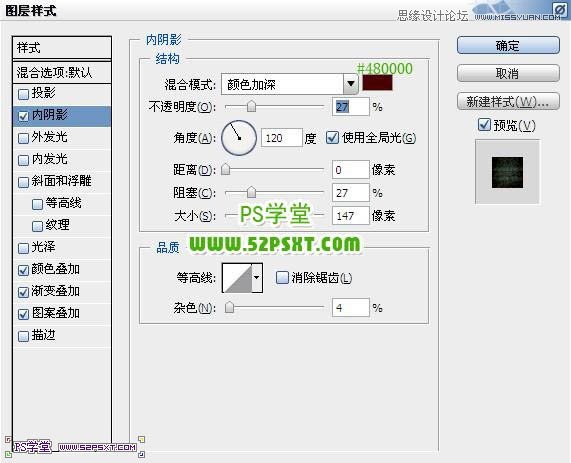Enable 消除锯齿 anti-alias checkbox
The height and width of the screenshot is (463, 571).
pyautogui.click(x=282, y=278)
